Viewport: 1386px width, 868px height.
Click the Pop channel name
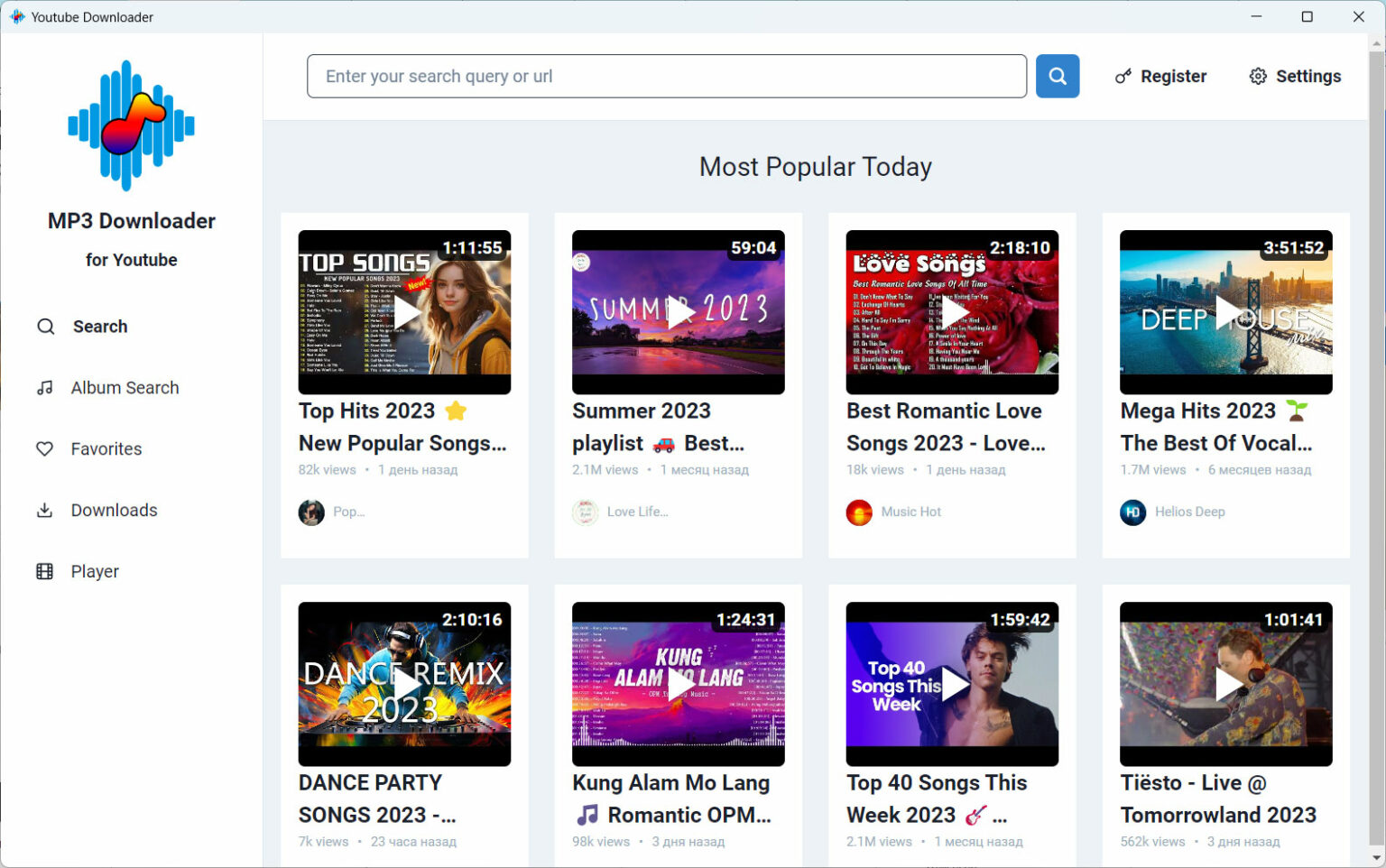348,512
